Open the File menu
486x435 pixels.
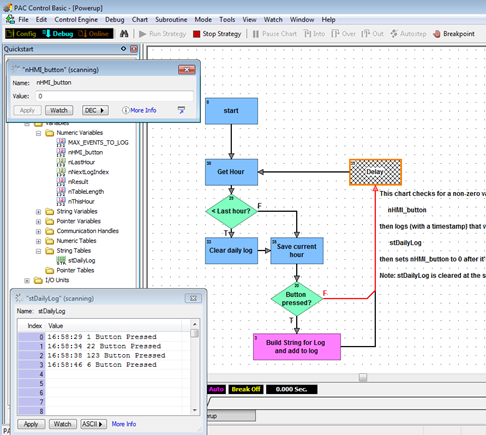click(x=23, y=20)
